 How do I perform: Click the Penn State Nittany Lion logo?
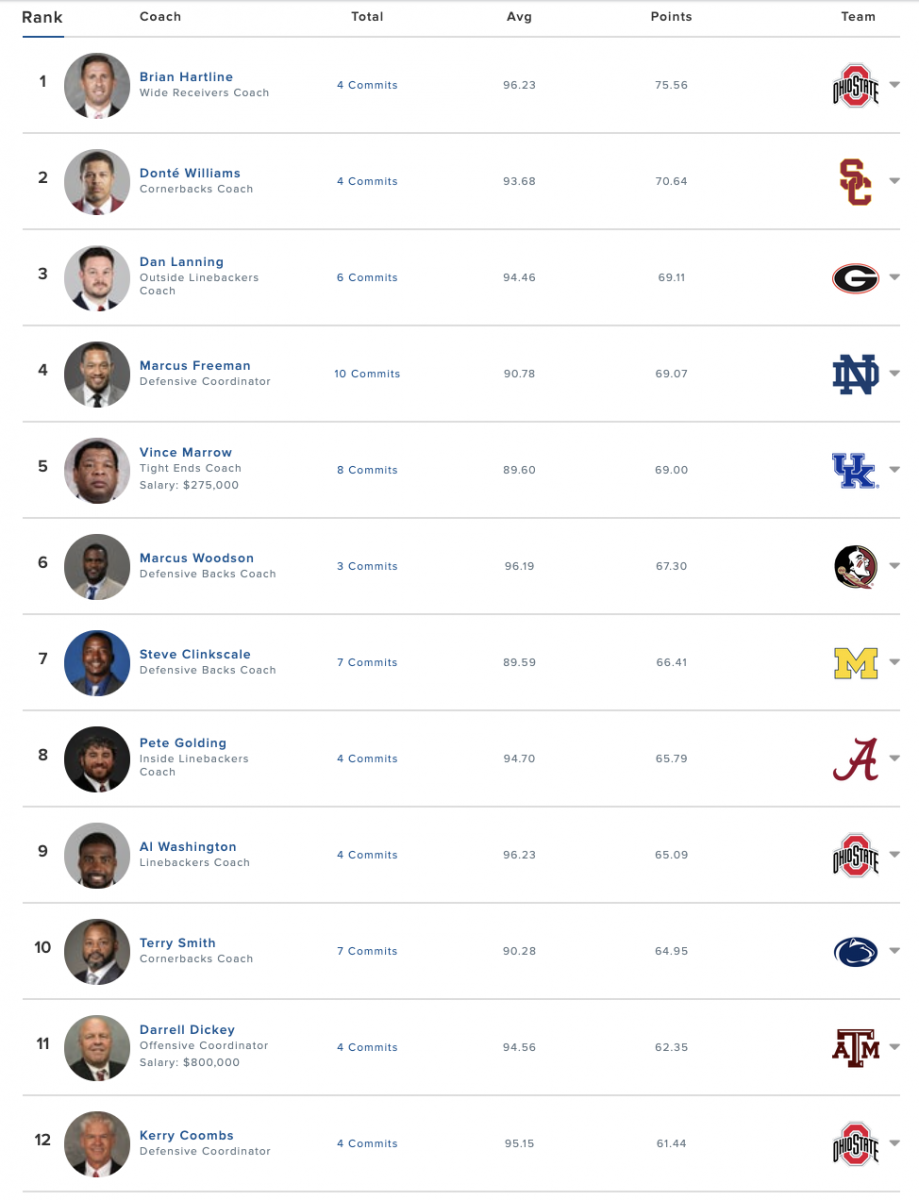coord(855,951)
